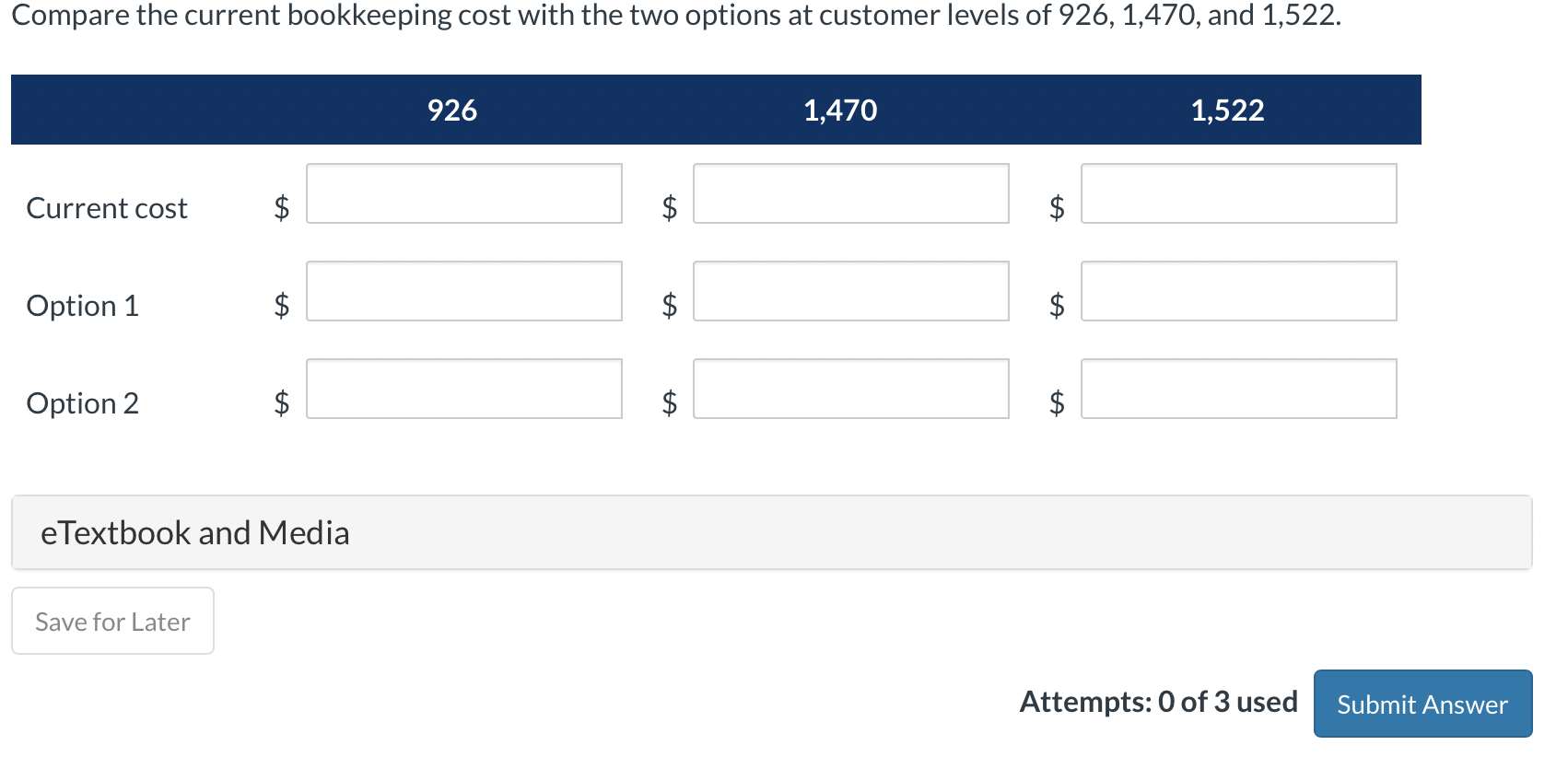Click the Option 1 input under 926
1568x757 pixels.
[463, 291]
